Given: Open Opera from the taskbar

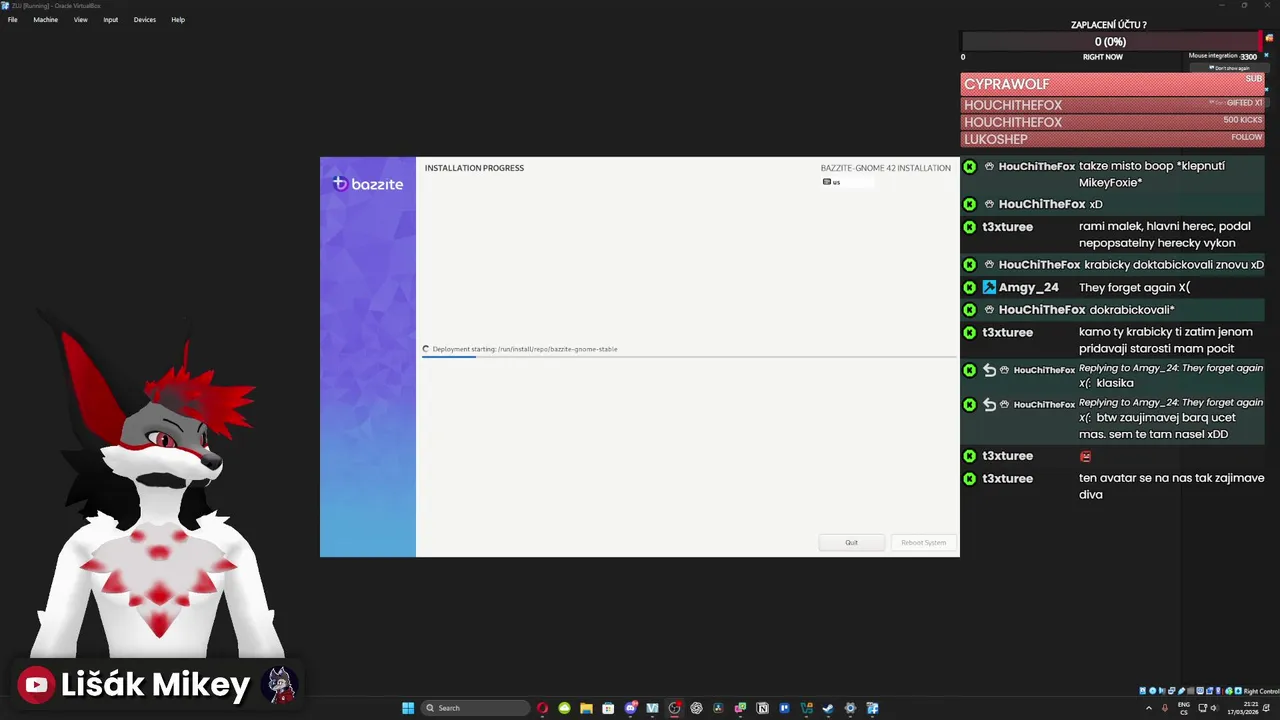Looking at the screenshot, I should click(542, 708).
